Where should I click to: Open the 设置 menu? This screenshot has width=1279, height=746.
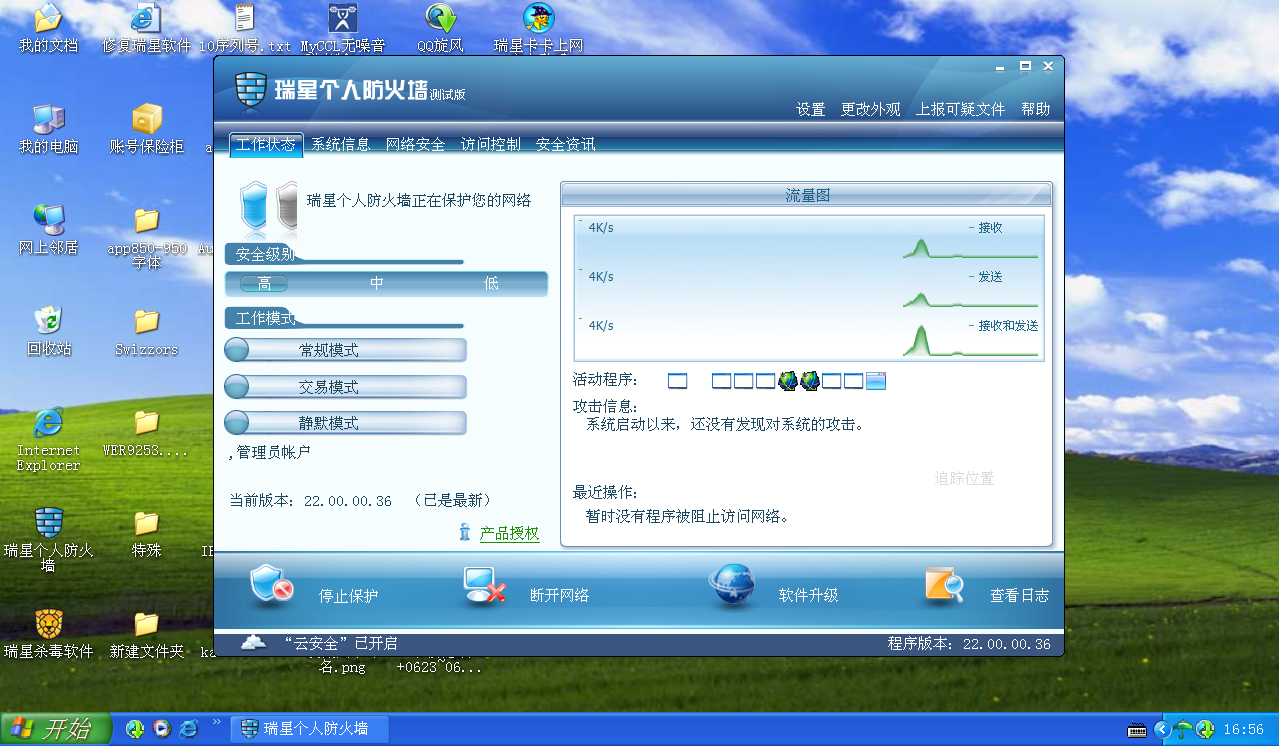pyautogui.click(x=811, y=109)
